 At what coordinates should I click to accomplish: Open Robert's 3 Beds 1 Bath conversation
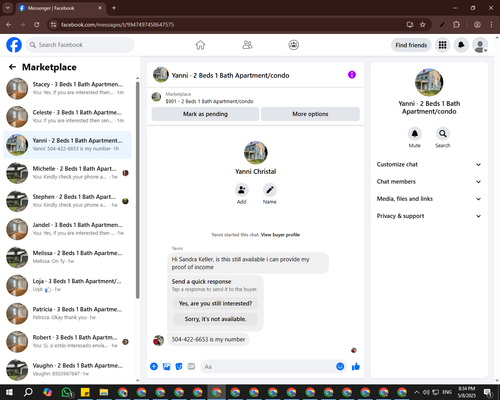tap(67, 341)
